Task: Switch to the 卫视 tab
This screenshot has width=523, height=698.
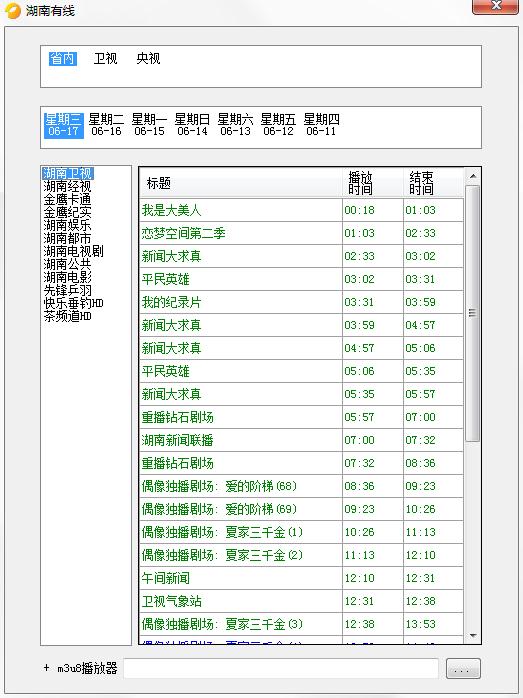Action: coord(105,58)
